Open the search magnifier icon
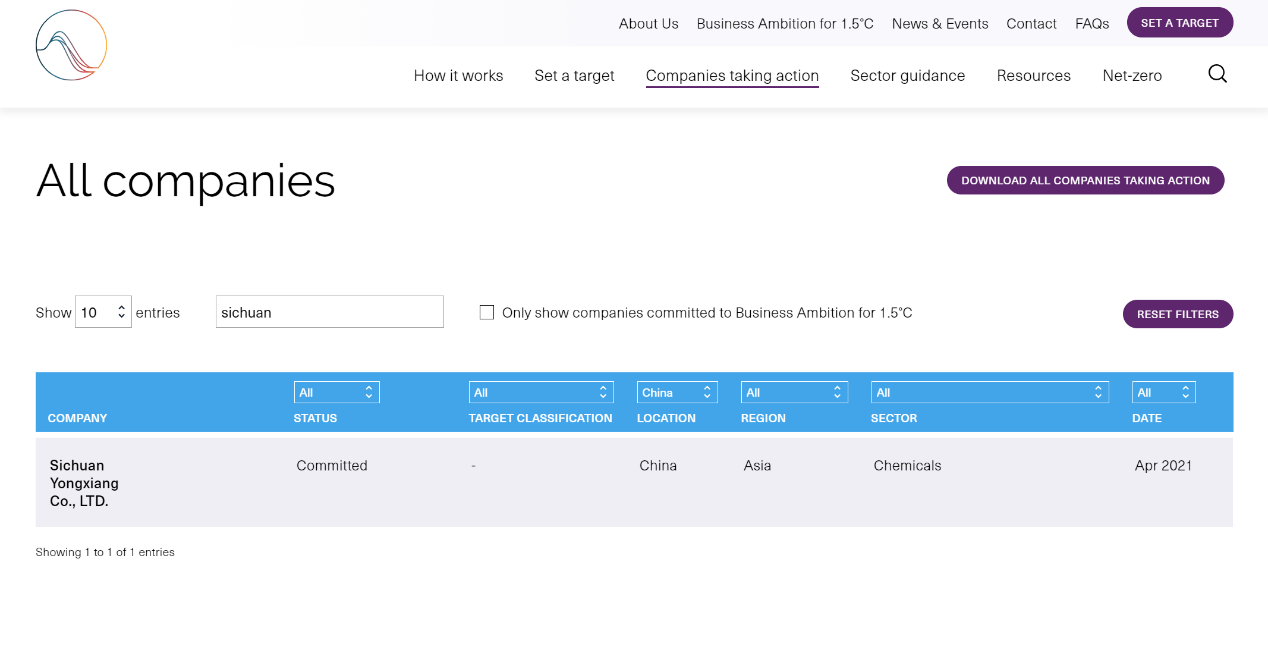Viewport: 1268px width, 653px height. pyautogui.click(x=1217, y=74)
